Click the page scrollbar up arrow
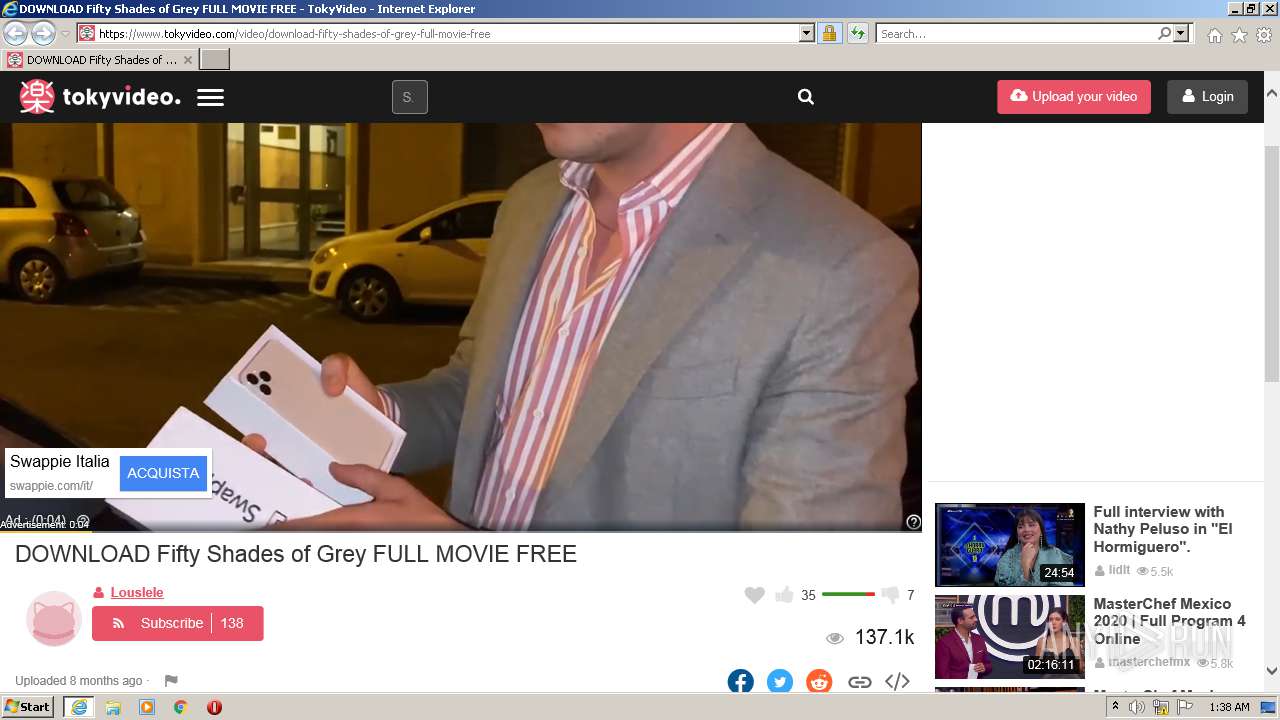The width and height of the screenshot is (1280, 720). click(x=1272, y=93)
